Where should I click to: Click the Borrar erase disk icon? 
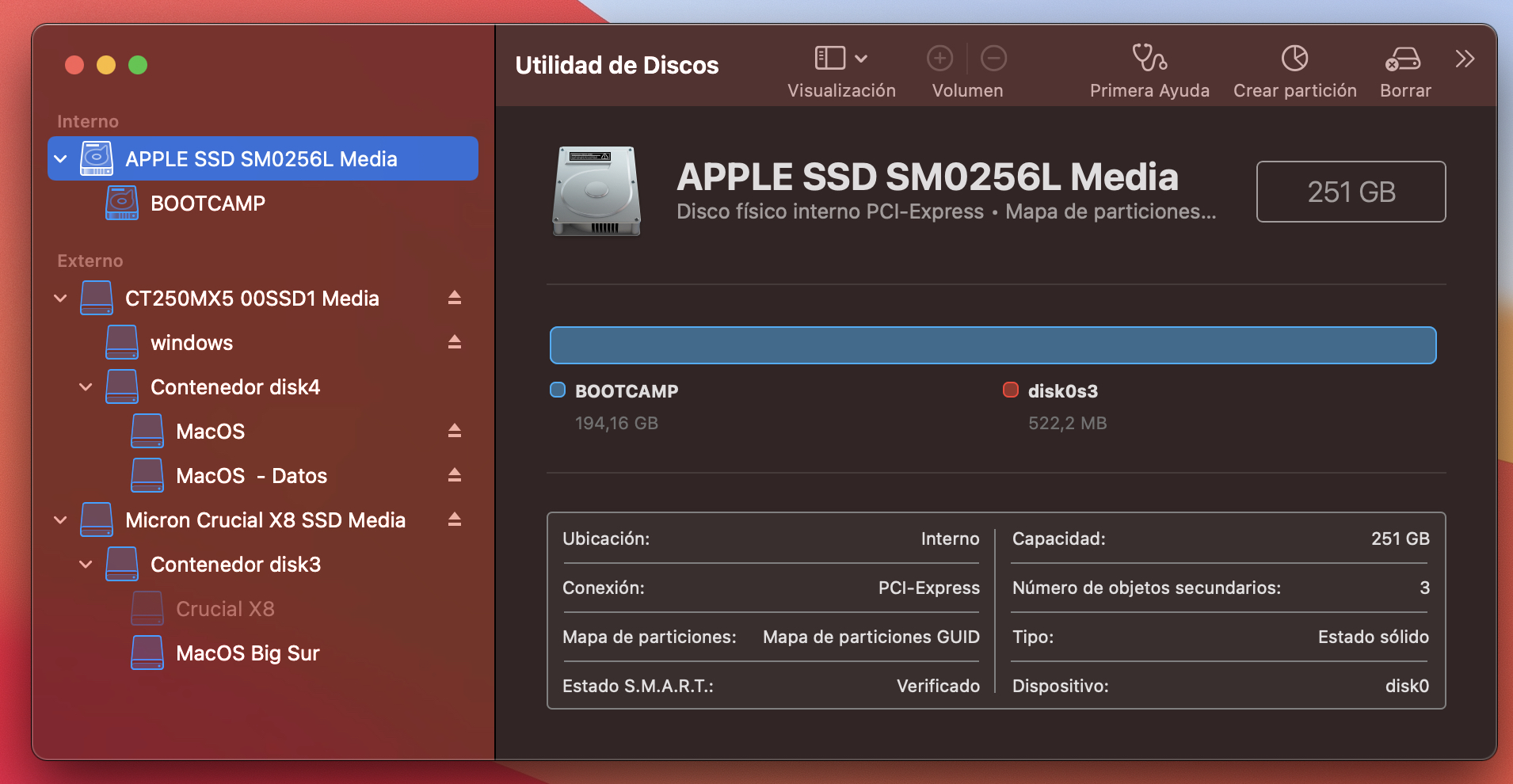pyautogui.click(x=1403, y=59)
